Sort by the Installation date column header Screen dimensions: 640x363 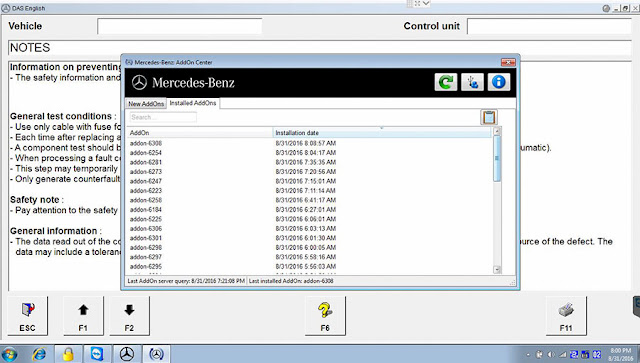[382, 133]
